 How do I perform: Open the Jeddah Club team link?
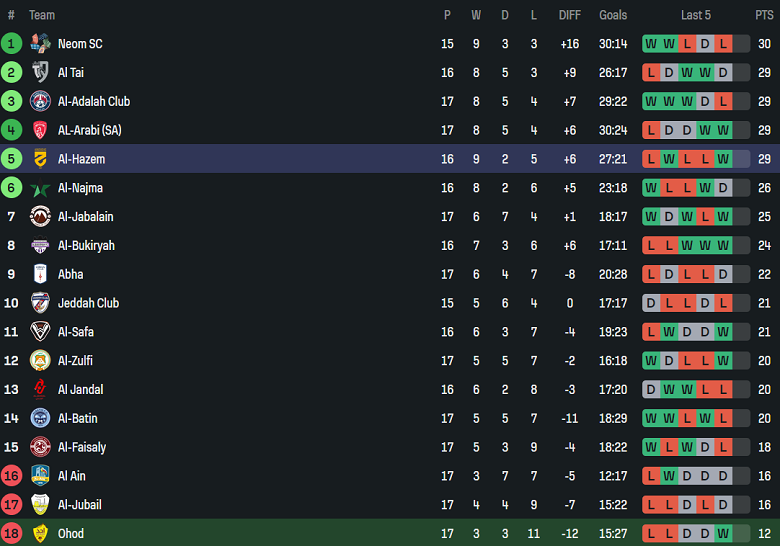88,303
